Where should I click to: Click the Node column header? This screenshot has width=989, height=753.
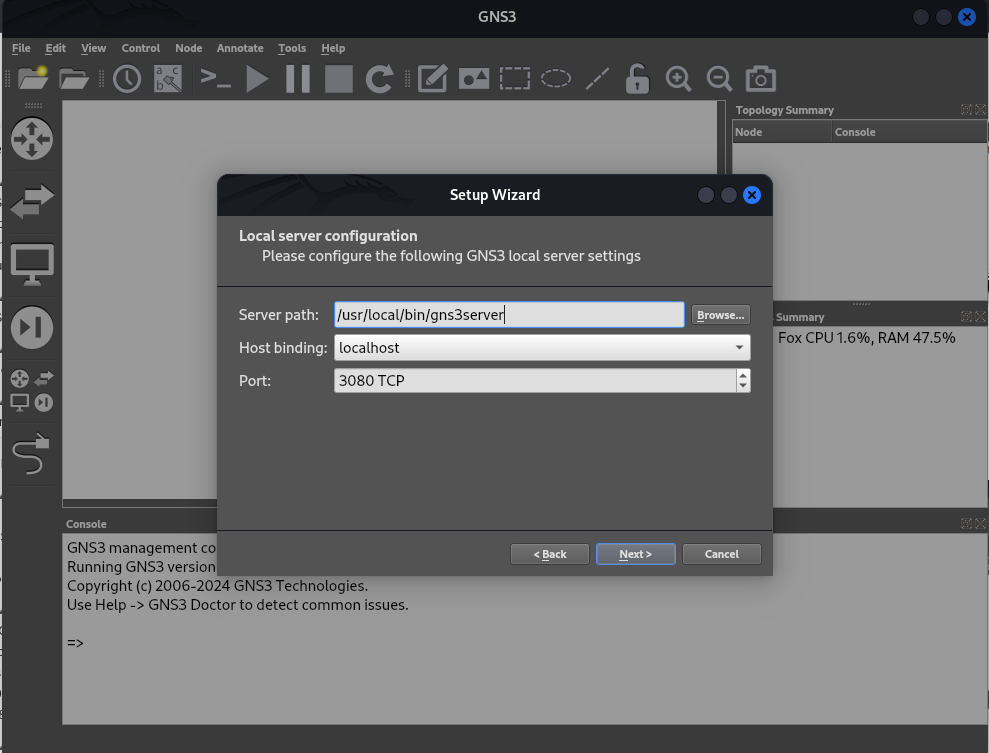click(781, 132)
